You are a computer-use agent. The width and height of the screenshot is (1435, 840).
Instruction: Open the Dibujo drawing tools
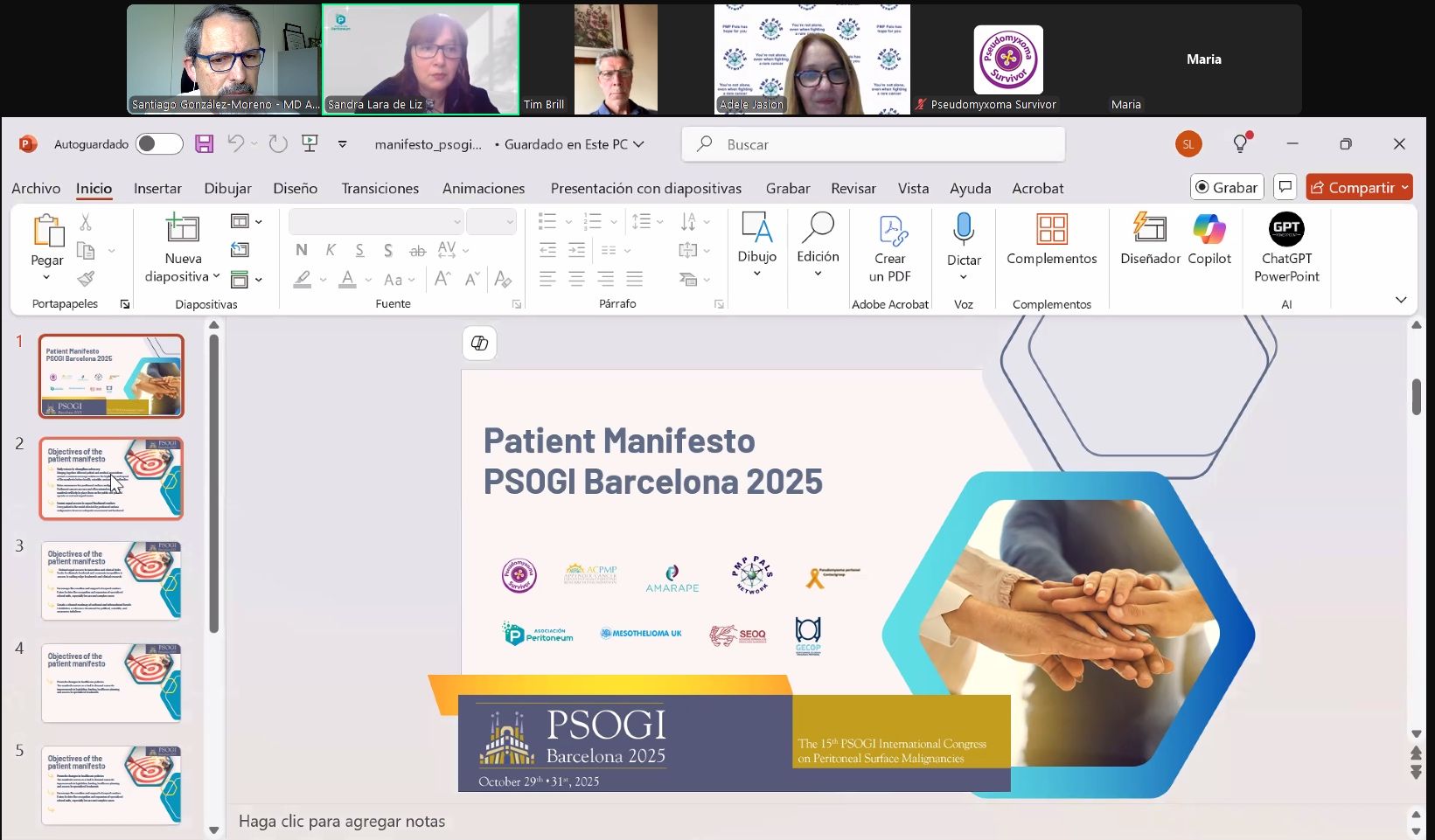tap(757, 245)
